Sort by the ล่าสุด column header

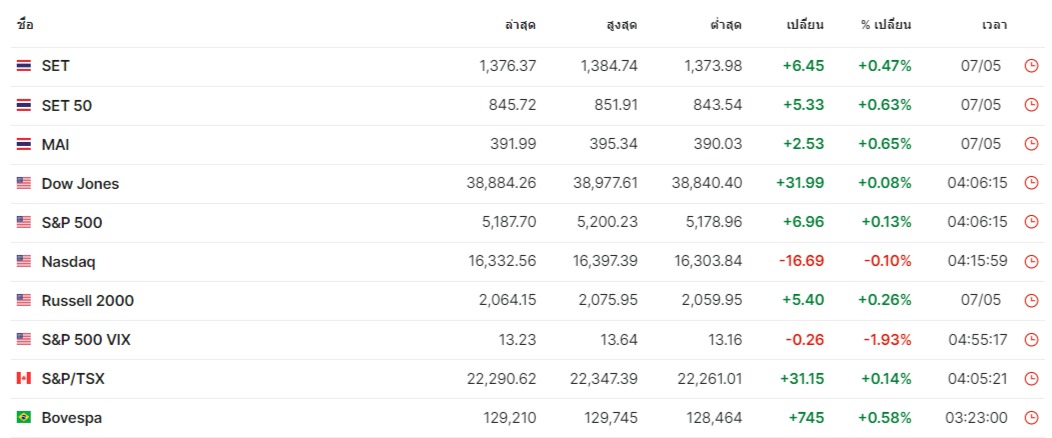[x=521, y=25]
